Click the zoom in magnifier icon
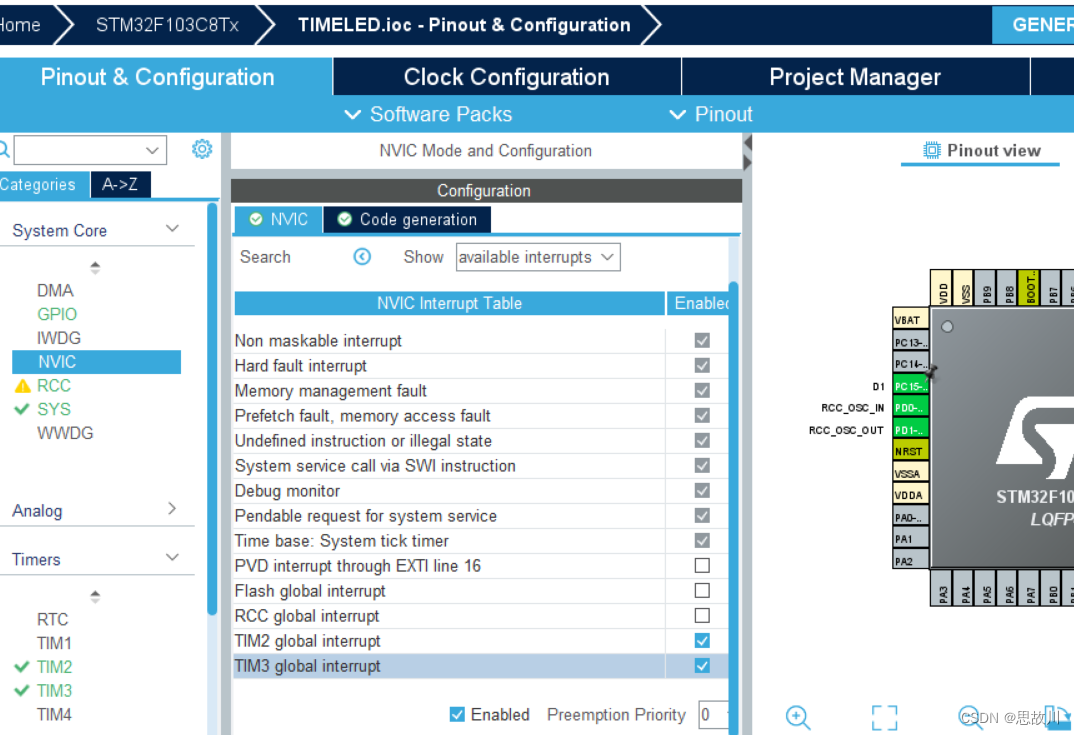The height and width of the screenshot is (735, 1074). [x=798, y=717]
